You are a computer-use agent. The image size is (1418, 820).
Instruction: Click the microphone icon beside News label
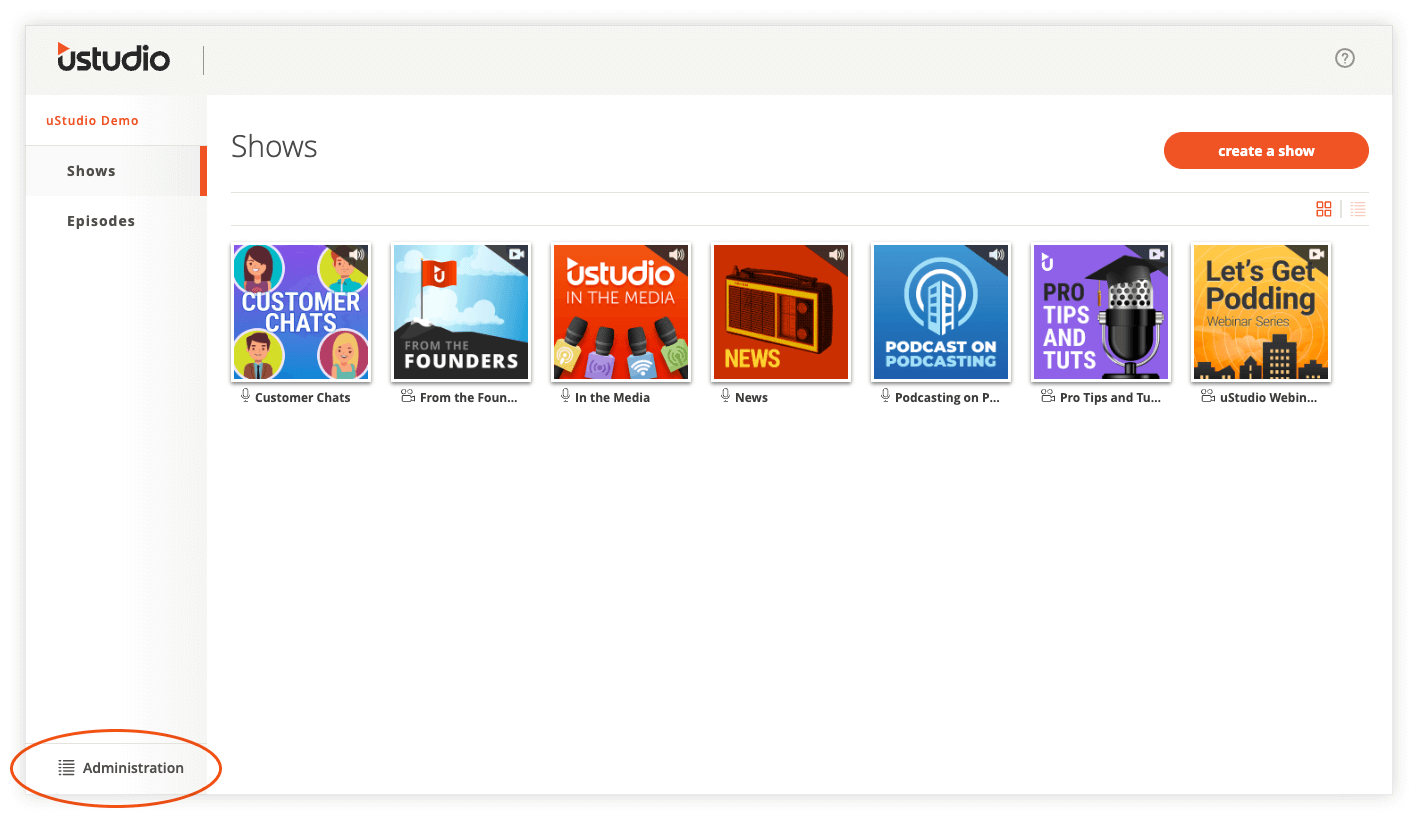click(x=725, y=396)
